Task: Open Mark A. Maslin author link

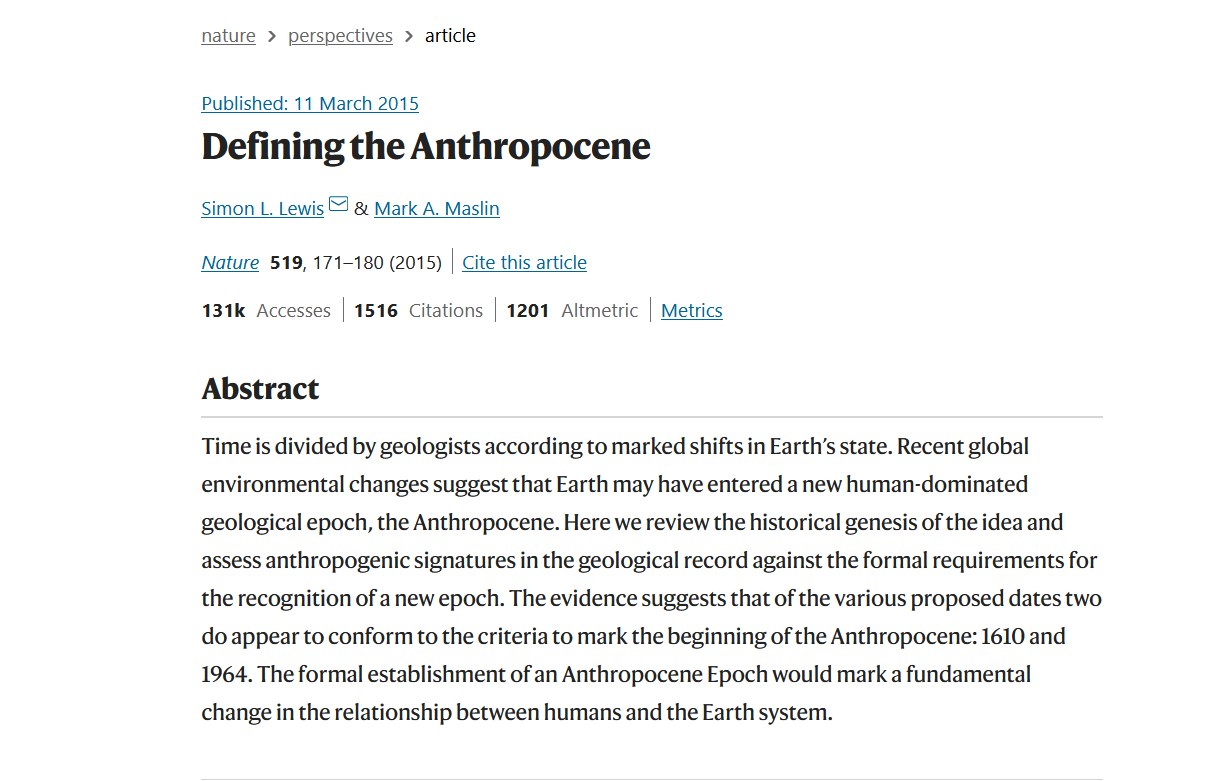Action: [436, 209]
